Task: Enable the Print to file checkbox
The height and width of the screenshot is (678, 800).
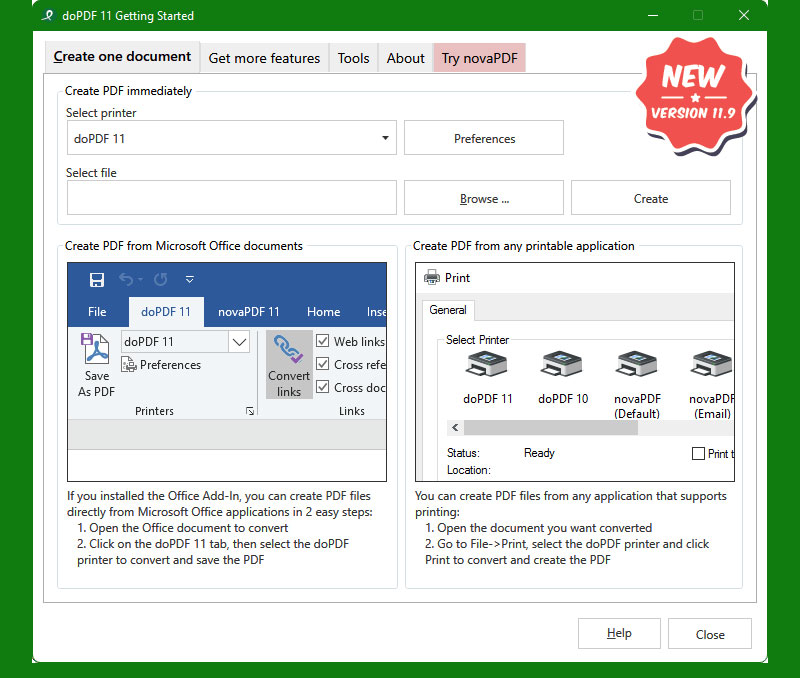Action: coord(698,454)
